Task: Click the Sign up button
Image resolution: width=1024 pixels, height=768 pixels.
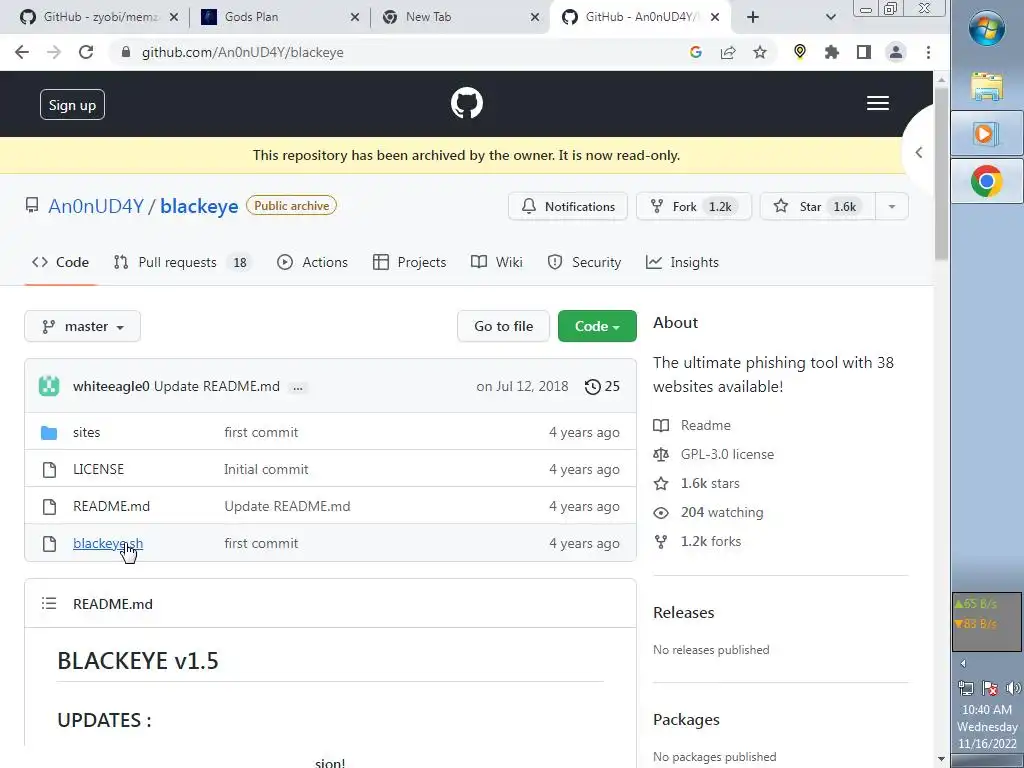Action: click(72, 104)
